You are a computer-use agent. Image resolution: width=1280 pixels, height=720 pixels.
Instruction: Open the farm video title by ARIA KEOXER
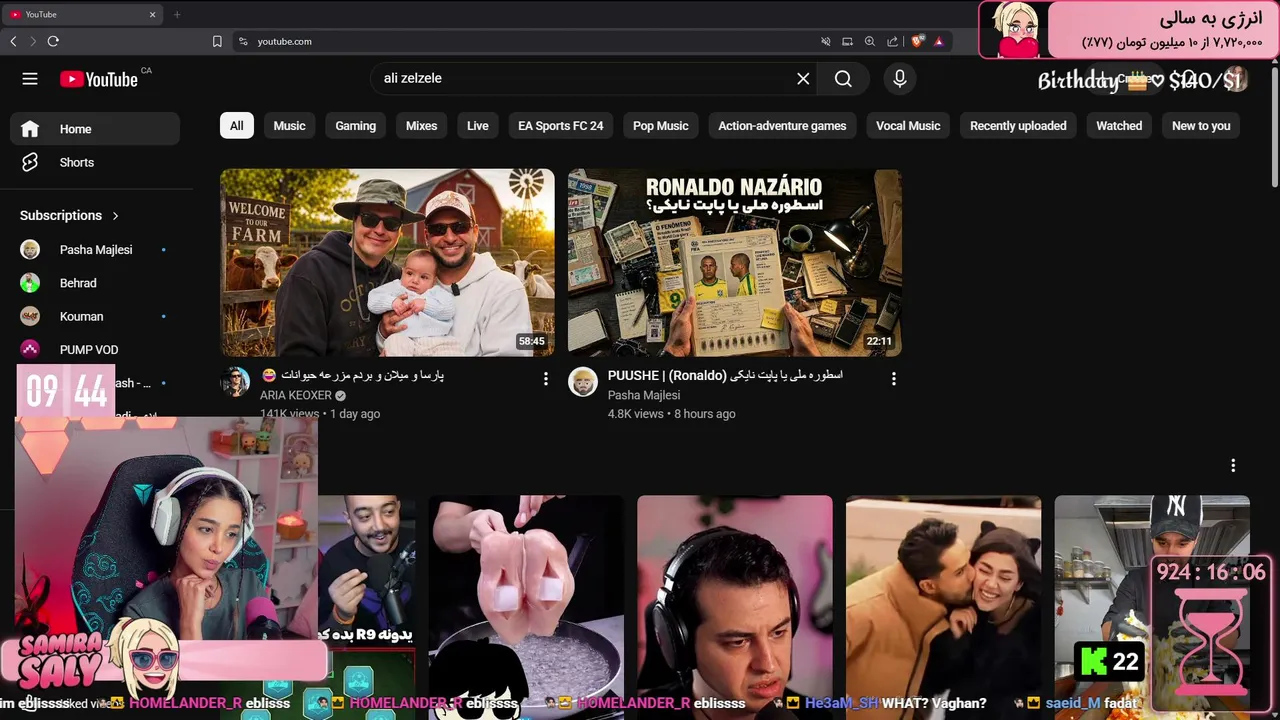[352, 375]
